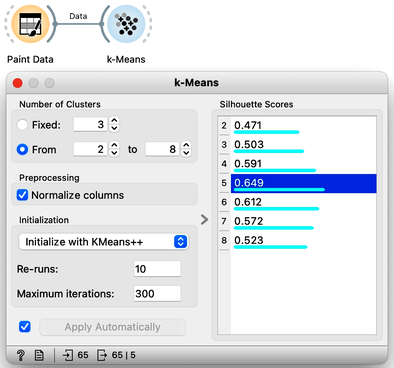Select the Fixed clusters radio button
Viewport: 394px width, 368px height.
(22, 125)
